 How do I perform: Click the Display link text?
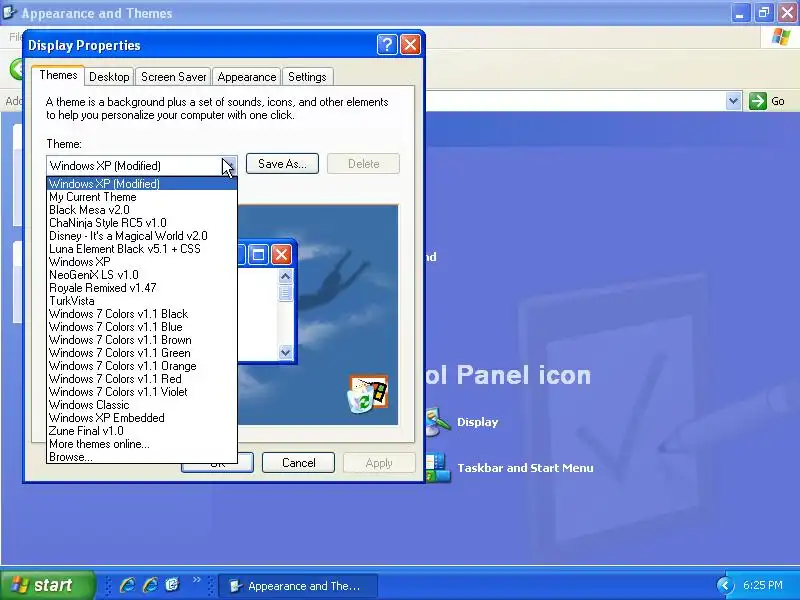click(478, 422)
